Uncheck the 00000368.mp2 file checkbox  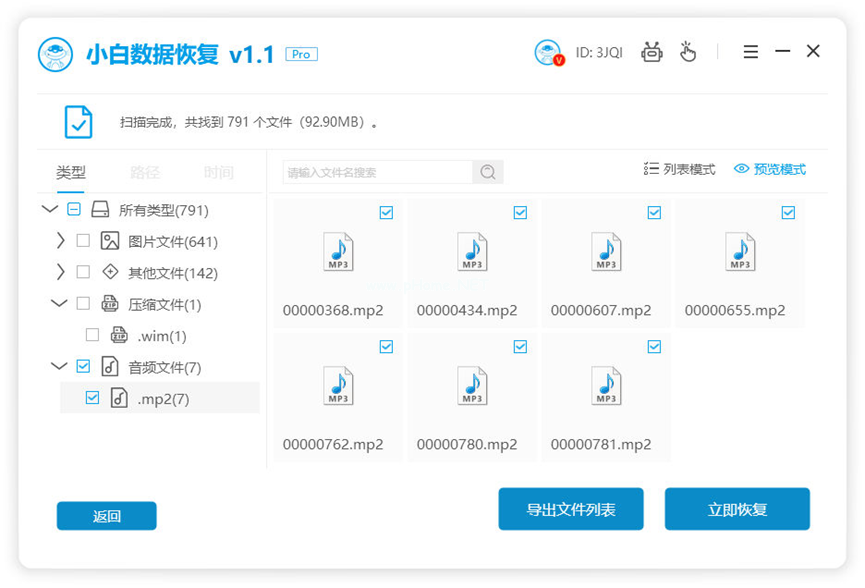click(384, 212)
